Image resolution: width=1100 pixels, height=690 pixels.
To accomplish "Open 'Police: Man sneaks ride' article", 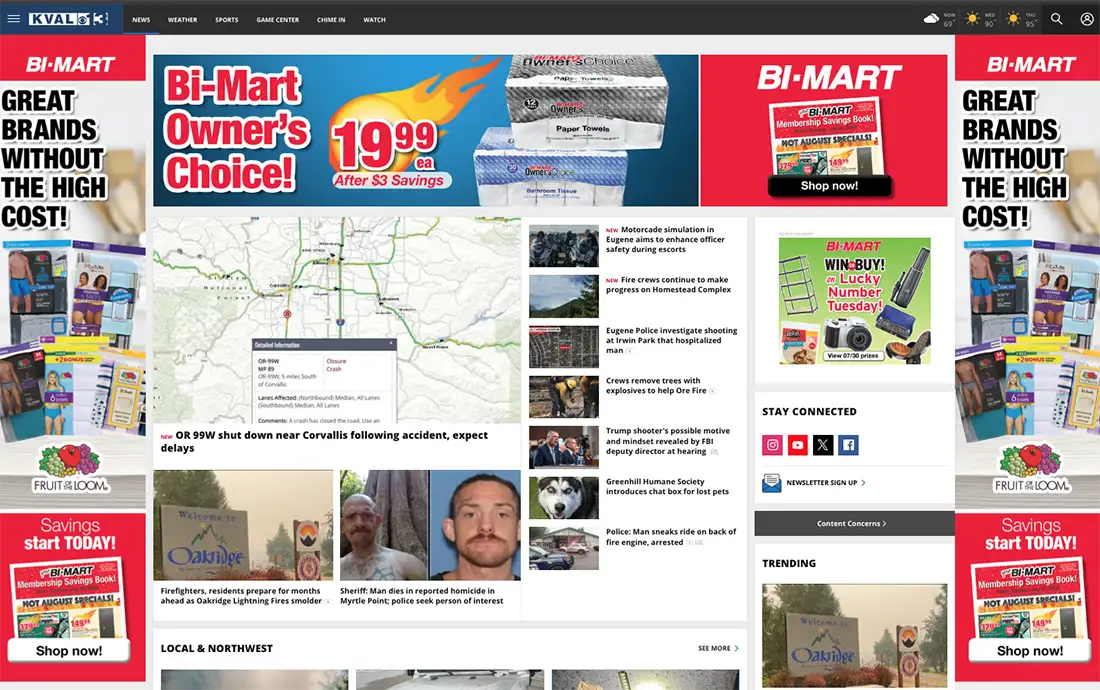I will [x=671, y=537].
